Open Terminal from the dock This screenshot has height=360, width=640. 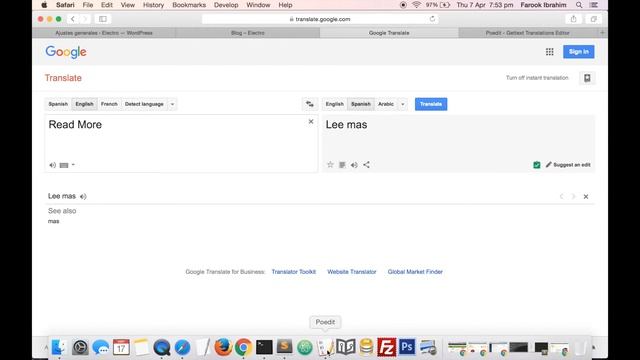(264, 347)
